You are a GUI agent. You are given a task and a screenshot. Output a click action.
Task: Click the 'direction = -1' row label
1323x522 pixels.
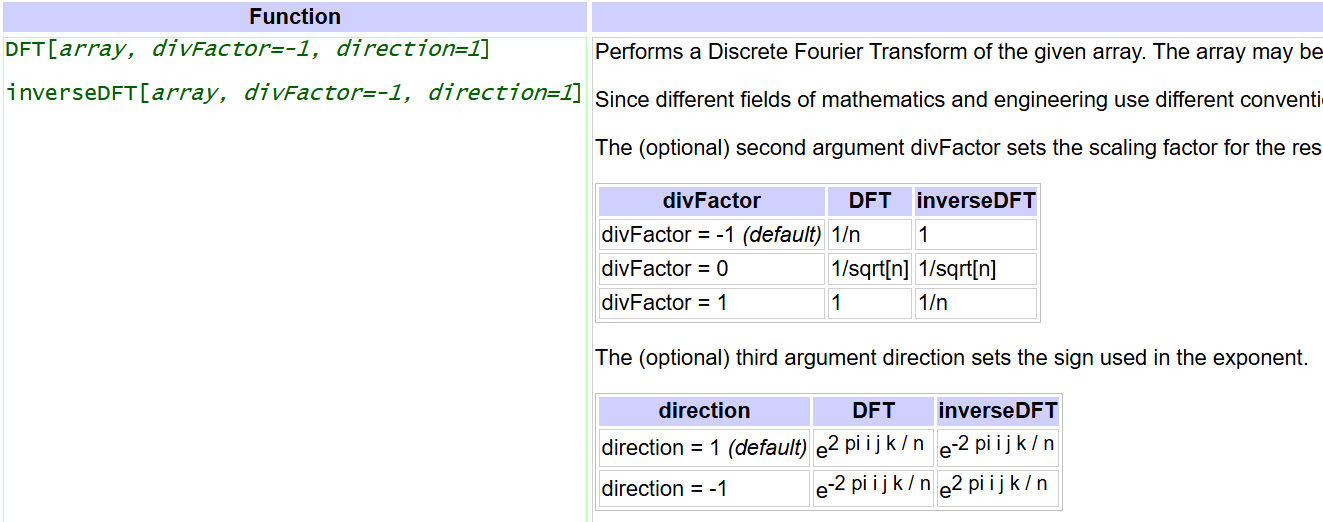[664, 489]
